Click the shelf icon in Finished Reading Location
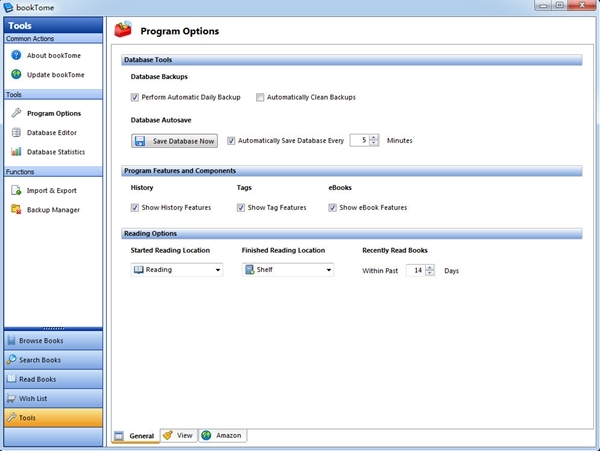 point(249,270)
